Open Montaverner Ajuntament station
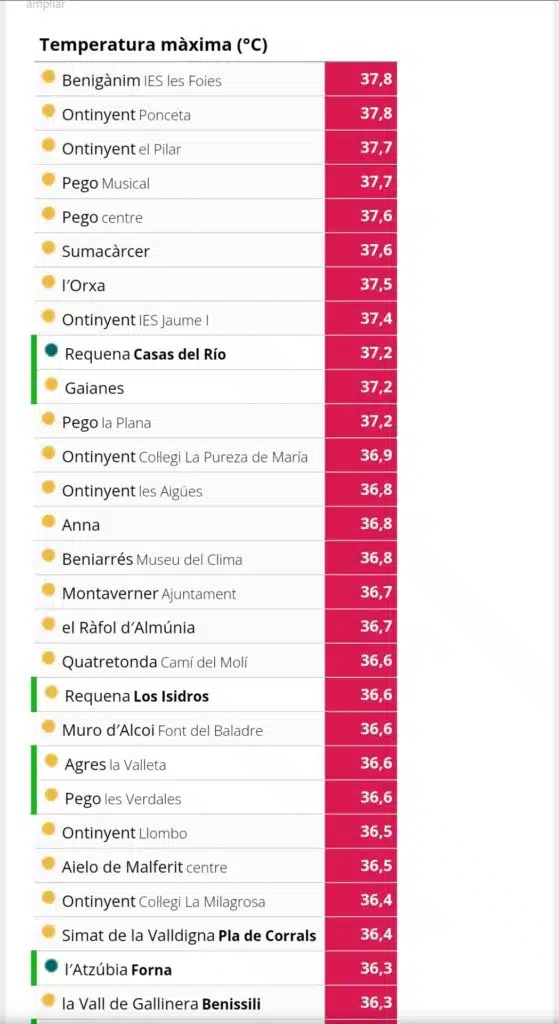 click(x=216, y=593)
